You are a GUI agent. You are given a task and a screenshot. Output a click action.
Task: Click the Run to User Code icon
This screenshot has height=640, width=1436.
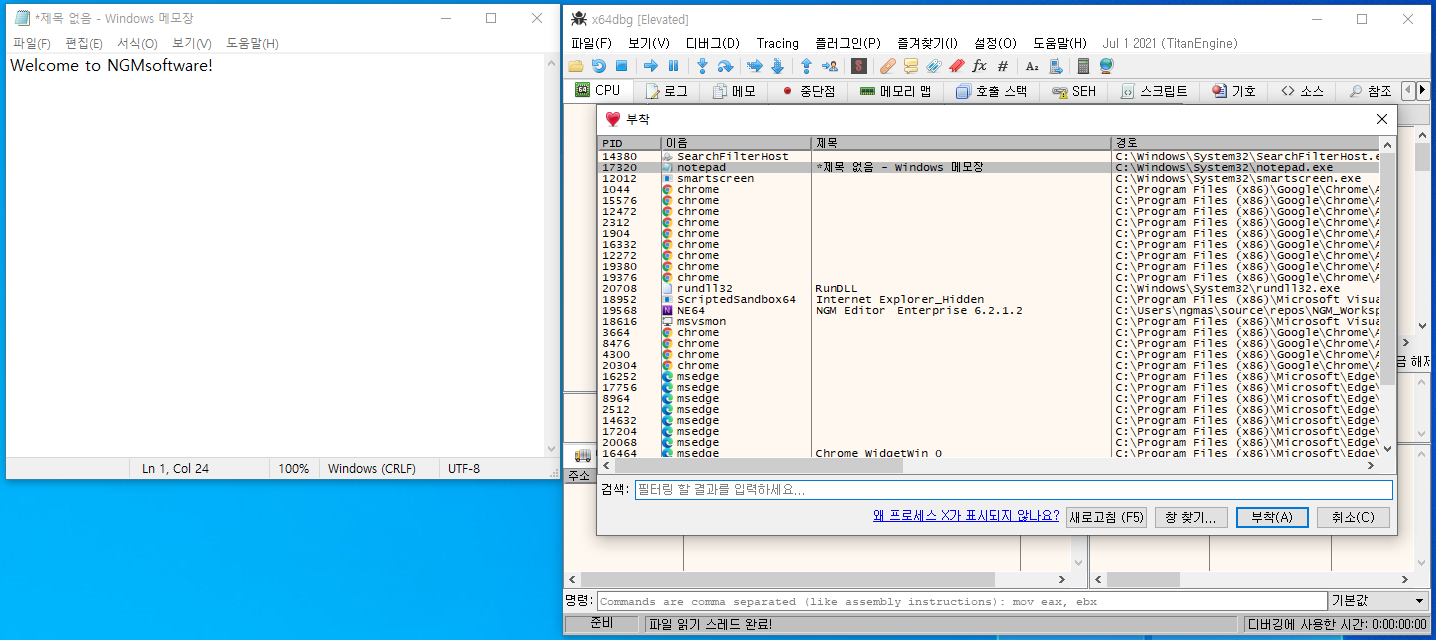tap(829, 66)
